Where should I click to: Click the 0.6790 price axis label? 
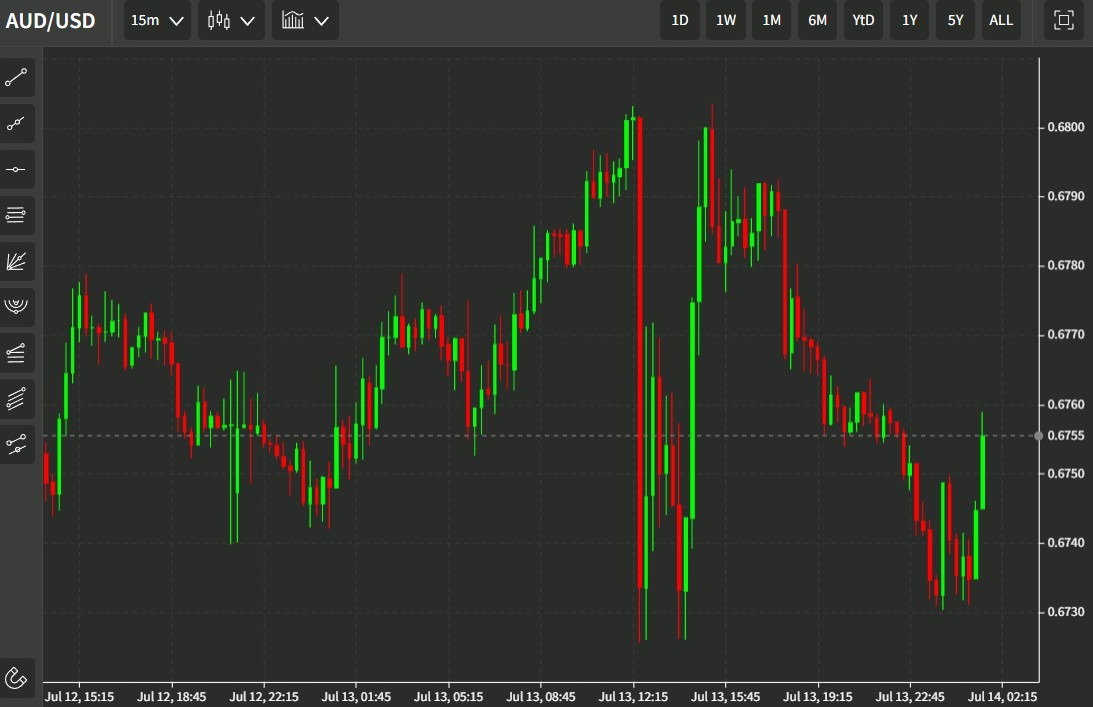coord(1066,196)
